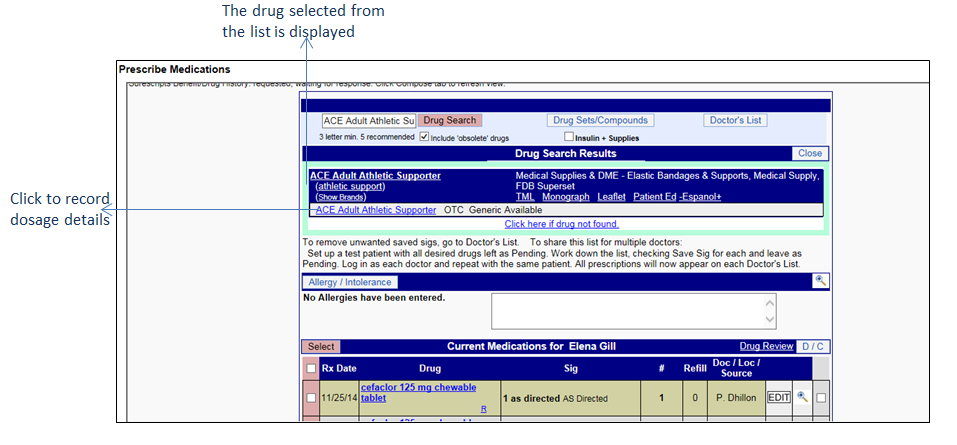Expand Show Brands for ACE Athletic Supporter
The width and height of the screenshot is (957, 445).
[x=339, y=197]
